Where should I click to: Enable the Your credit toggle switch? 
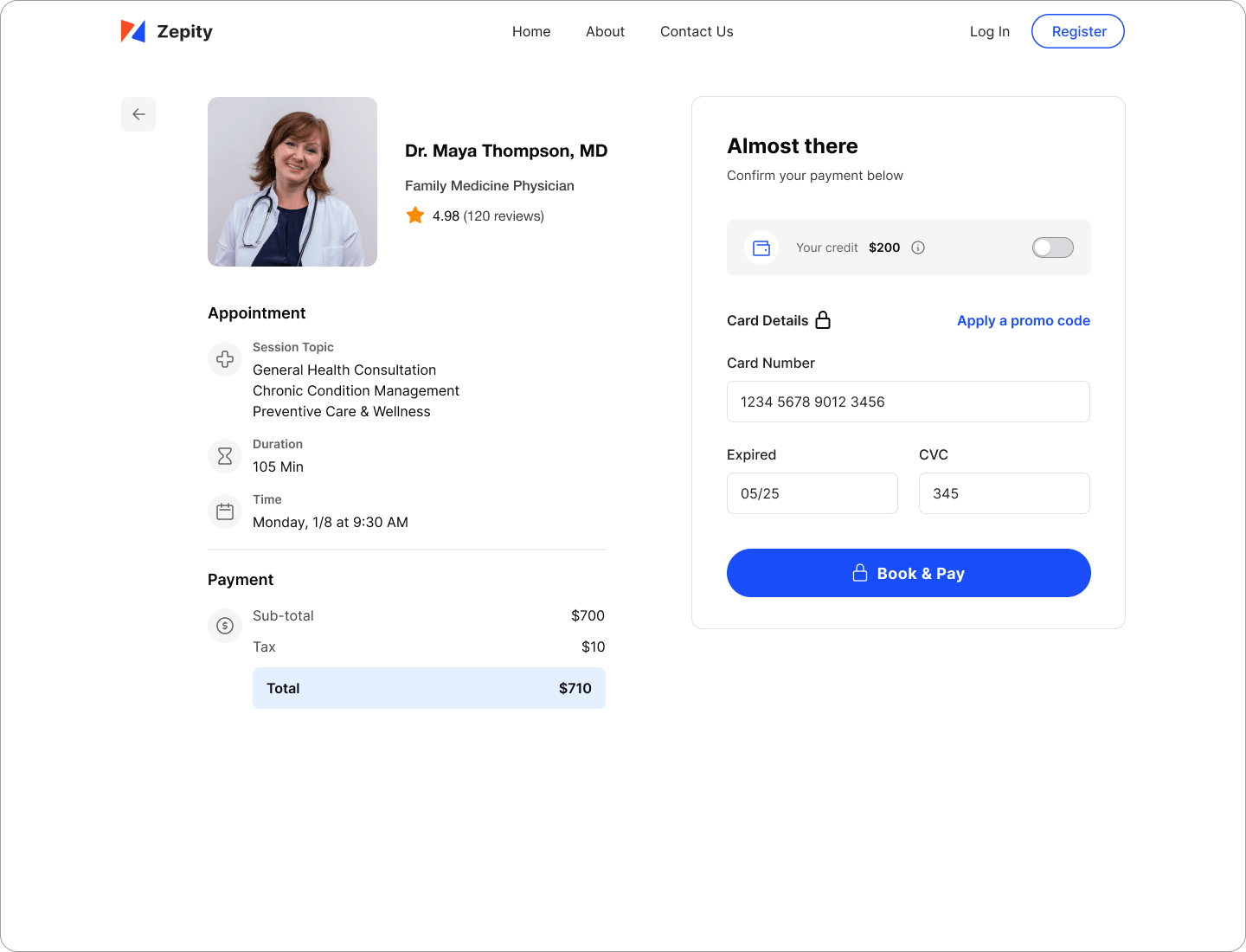coord(1052,248)
